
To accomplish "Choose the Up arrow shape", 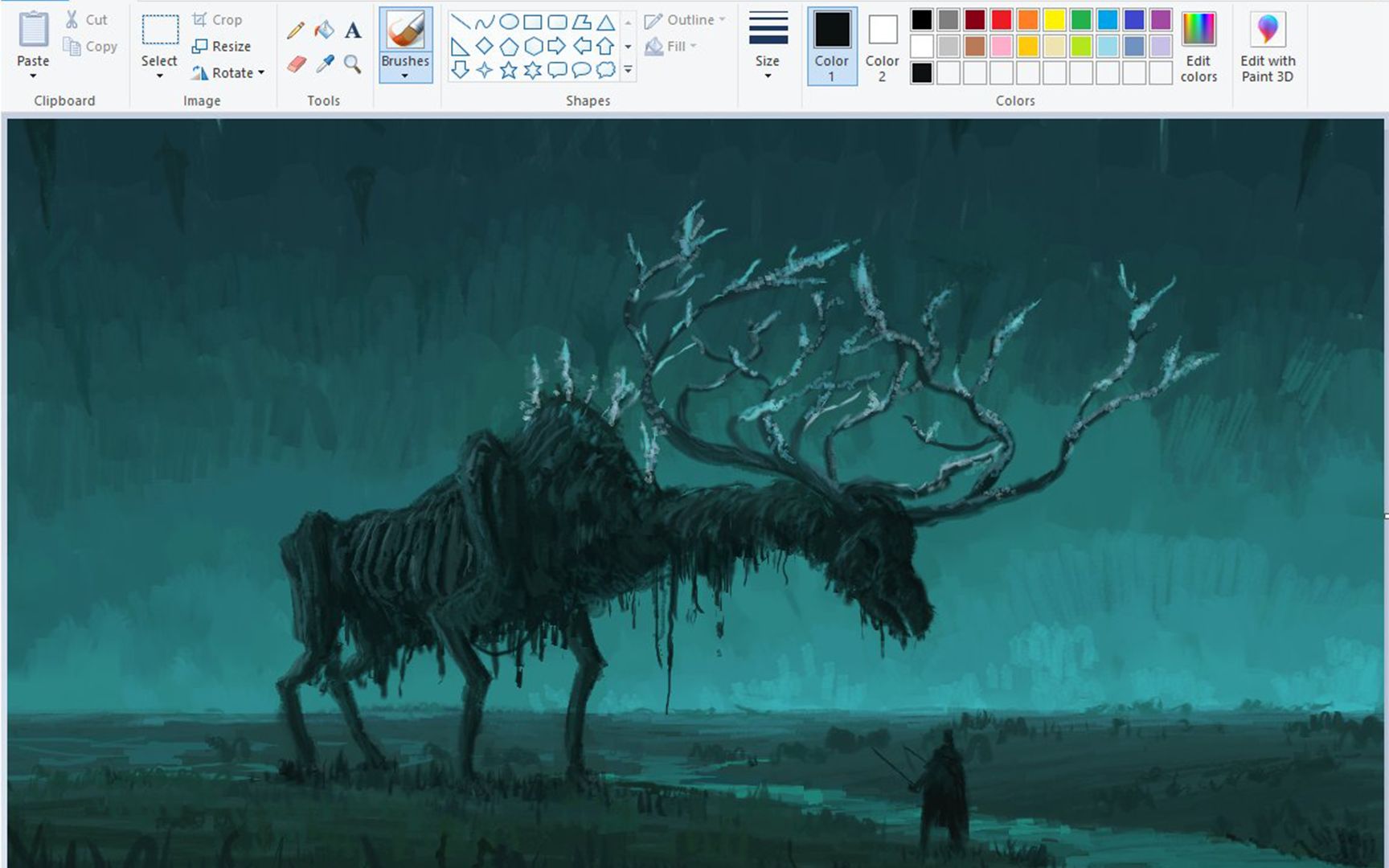I will 606,46.
